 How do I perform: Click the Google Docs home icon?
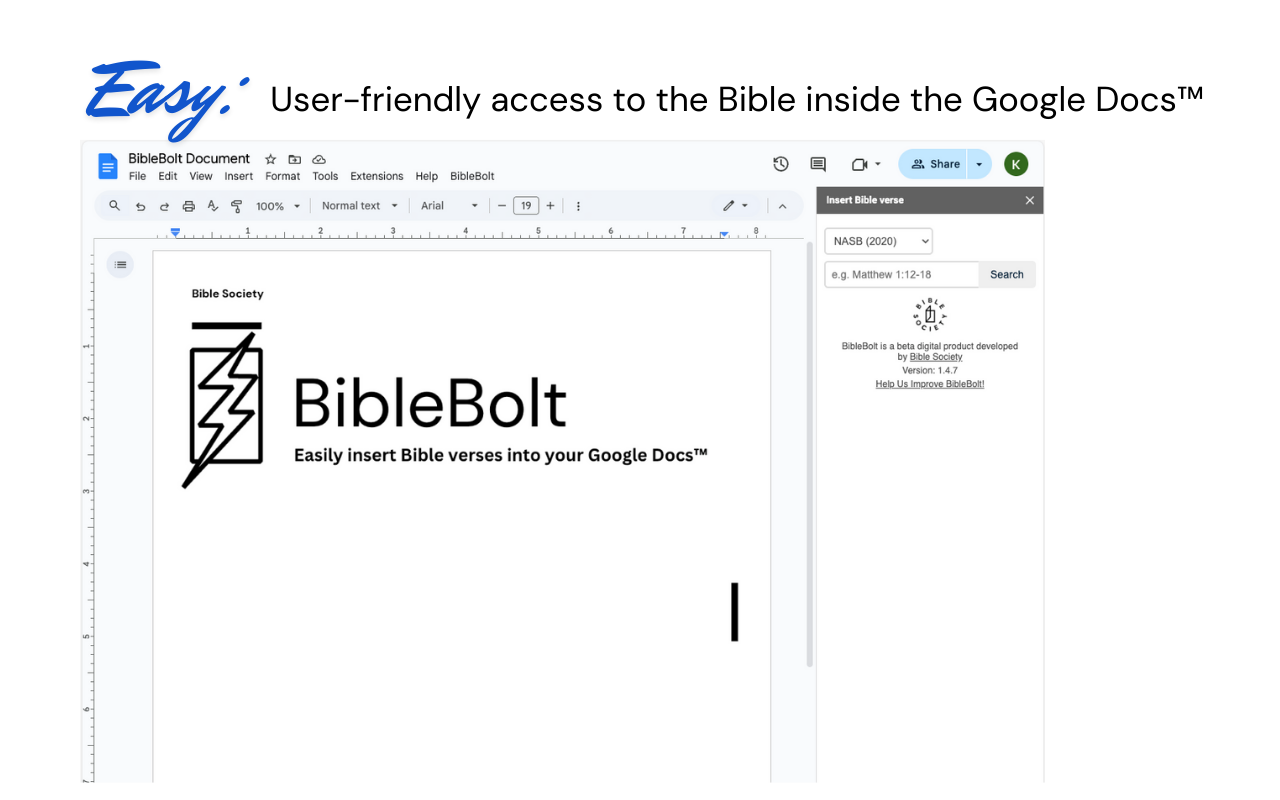tap(107, 166)
